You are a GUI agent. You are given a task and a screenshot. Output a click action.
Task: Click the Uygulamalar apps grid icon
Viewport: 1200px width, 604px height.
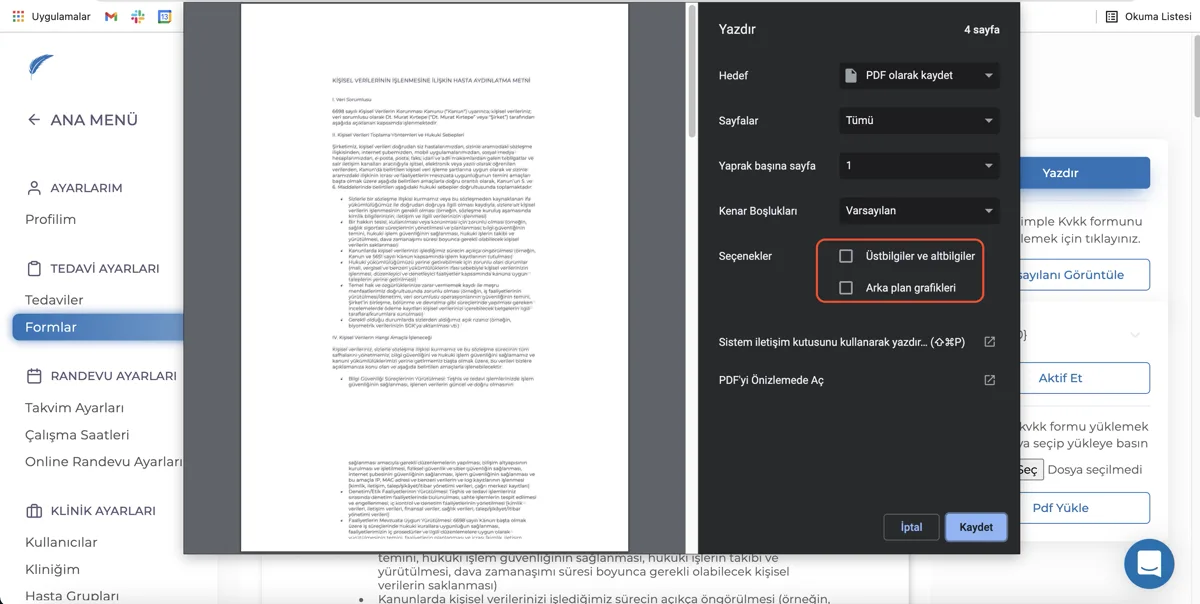point(18,17)
